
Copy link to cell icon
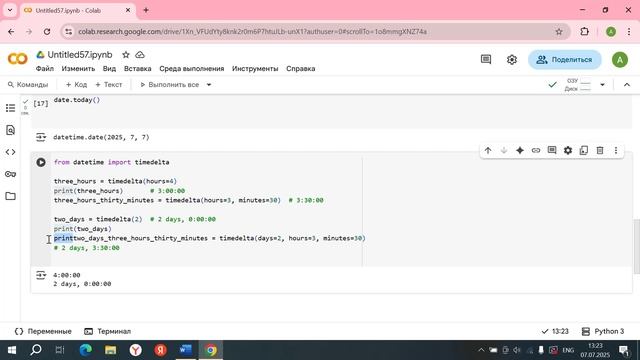(536, 151)
